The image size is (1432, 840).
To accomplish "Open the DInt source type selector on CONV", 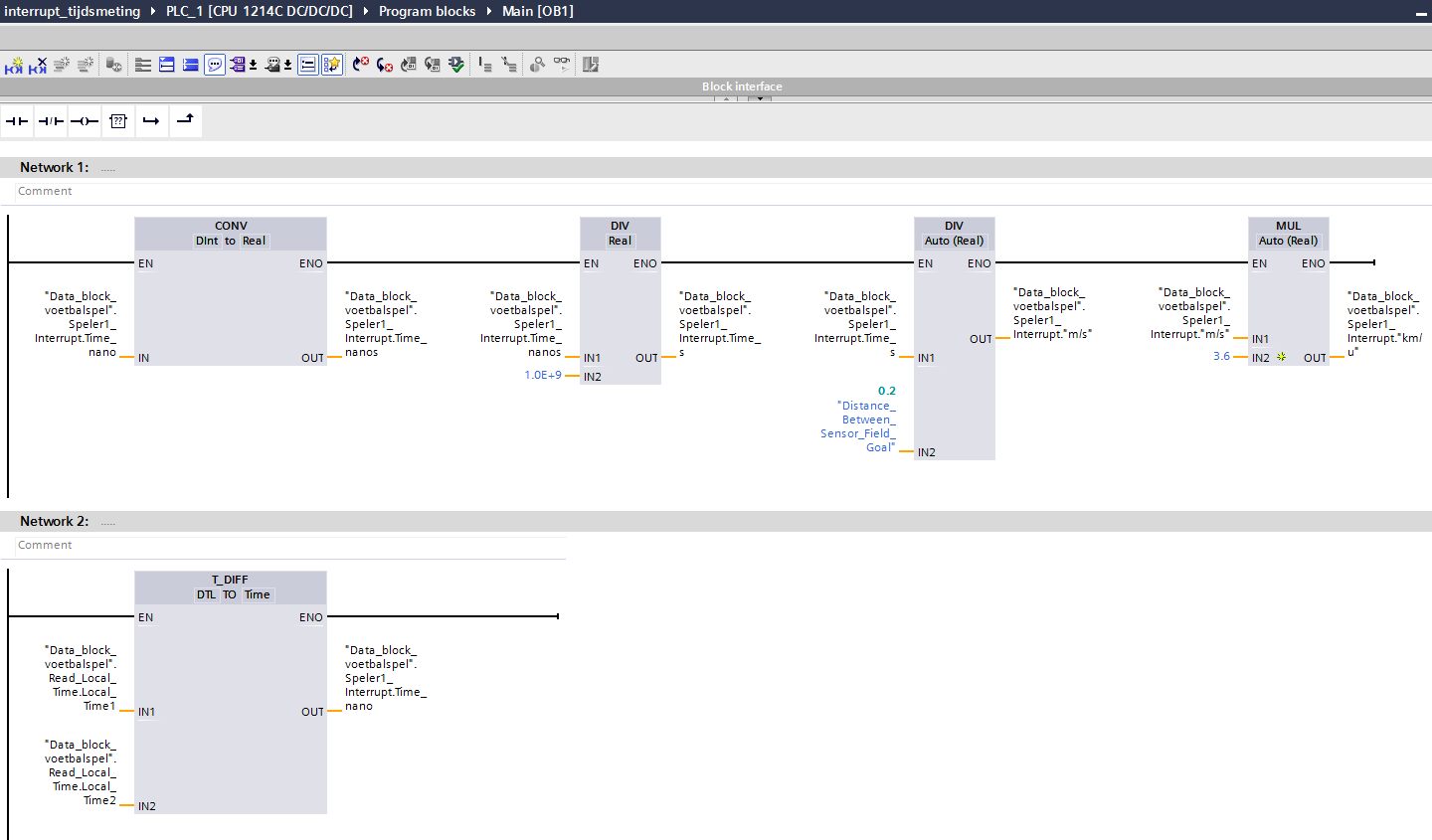I will pyautogui.click(x=207, y=241).
